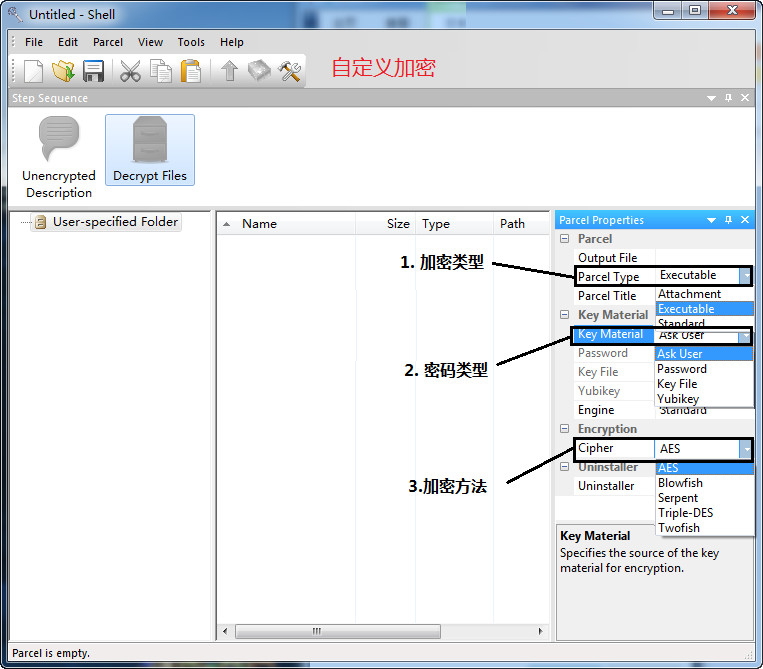Click the Parcel is empty status text

point(51,653)
